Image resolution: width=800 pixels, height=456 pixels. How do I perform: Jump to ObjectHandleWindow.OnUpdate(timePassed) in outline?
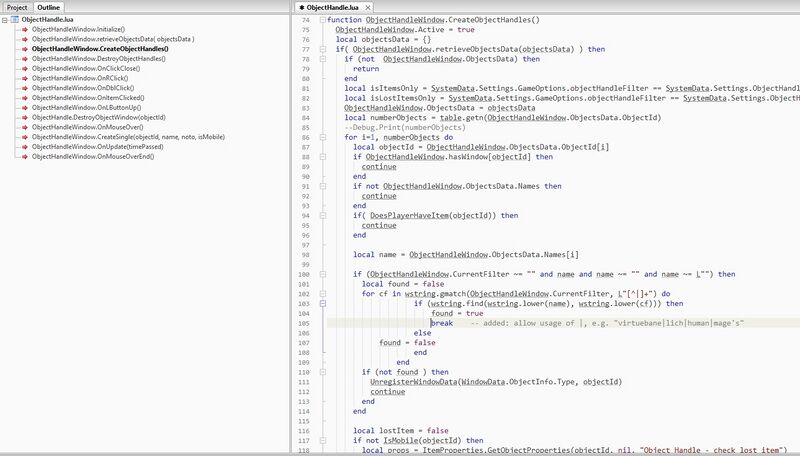tap(97, 146)
